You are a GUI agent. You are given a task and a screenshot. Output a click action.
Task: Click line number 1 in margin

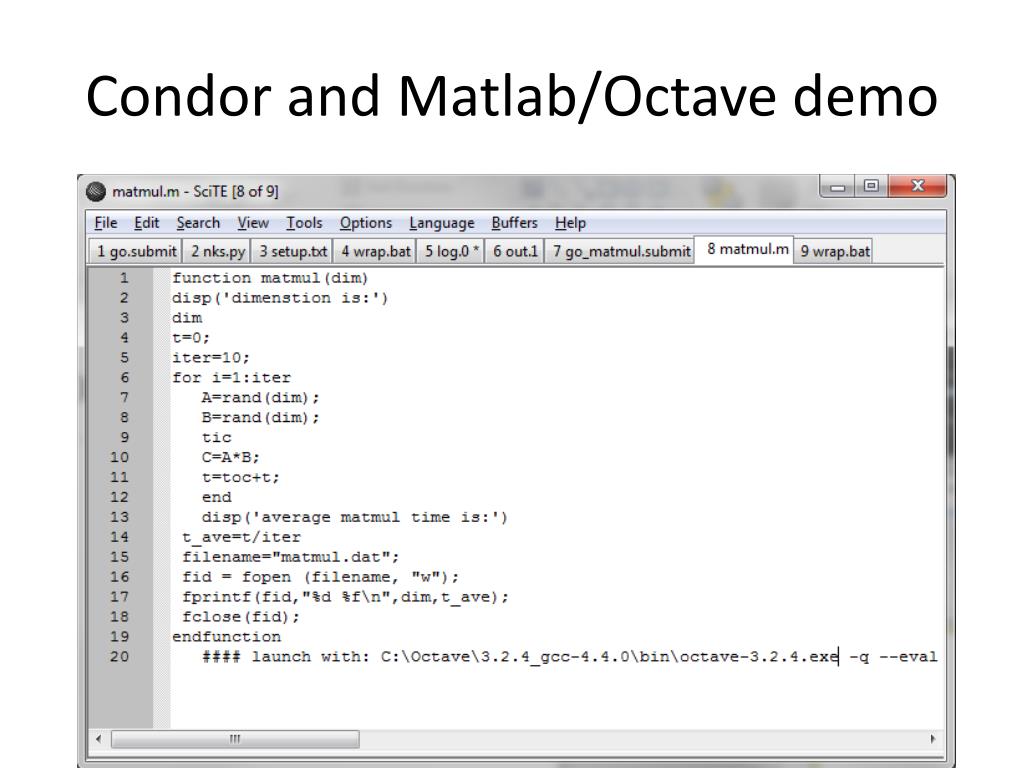(x=123, y=278)
